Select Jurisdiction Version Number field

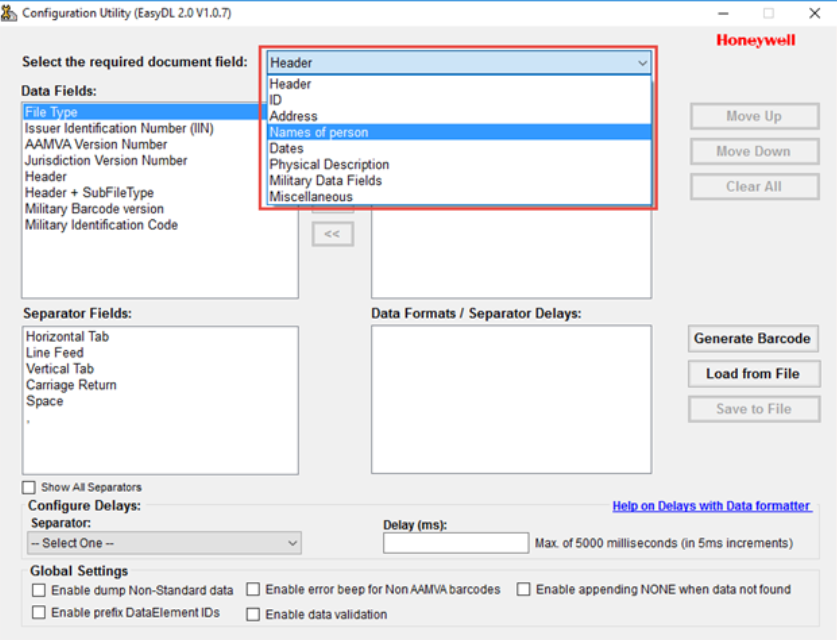pos(106,160)
